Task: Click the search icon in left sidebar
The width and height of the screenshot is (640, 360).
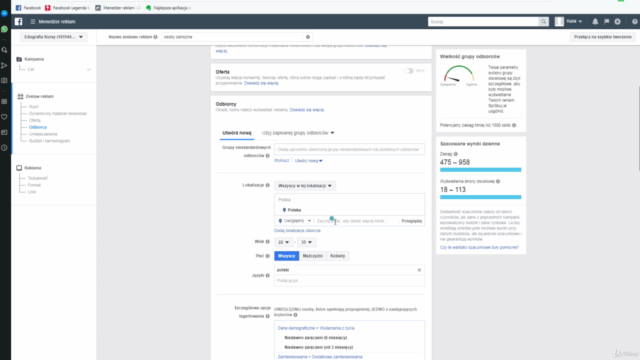Action: point(4,50)
